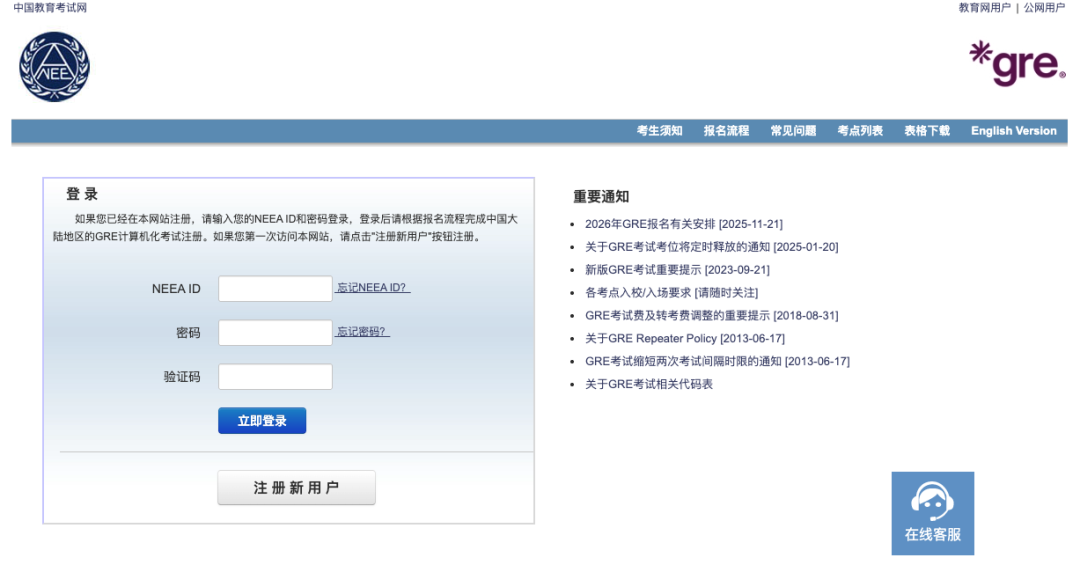Open 关于GRE Repeater Policy notice
The image size is (1080, 565).
click(x=685, y=338)
